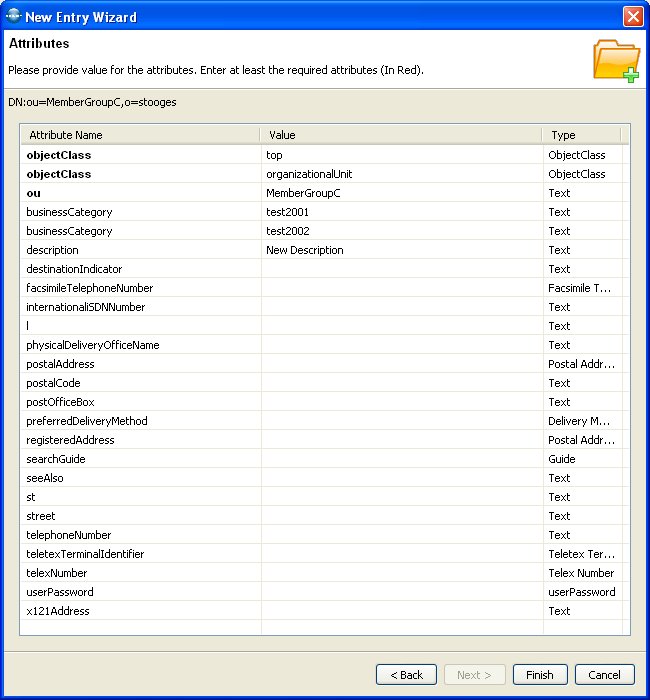Click the new folder wizard icon
The height and width of the screenshot is (700, 650).
click(x=616, y=61)
